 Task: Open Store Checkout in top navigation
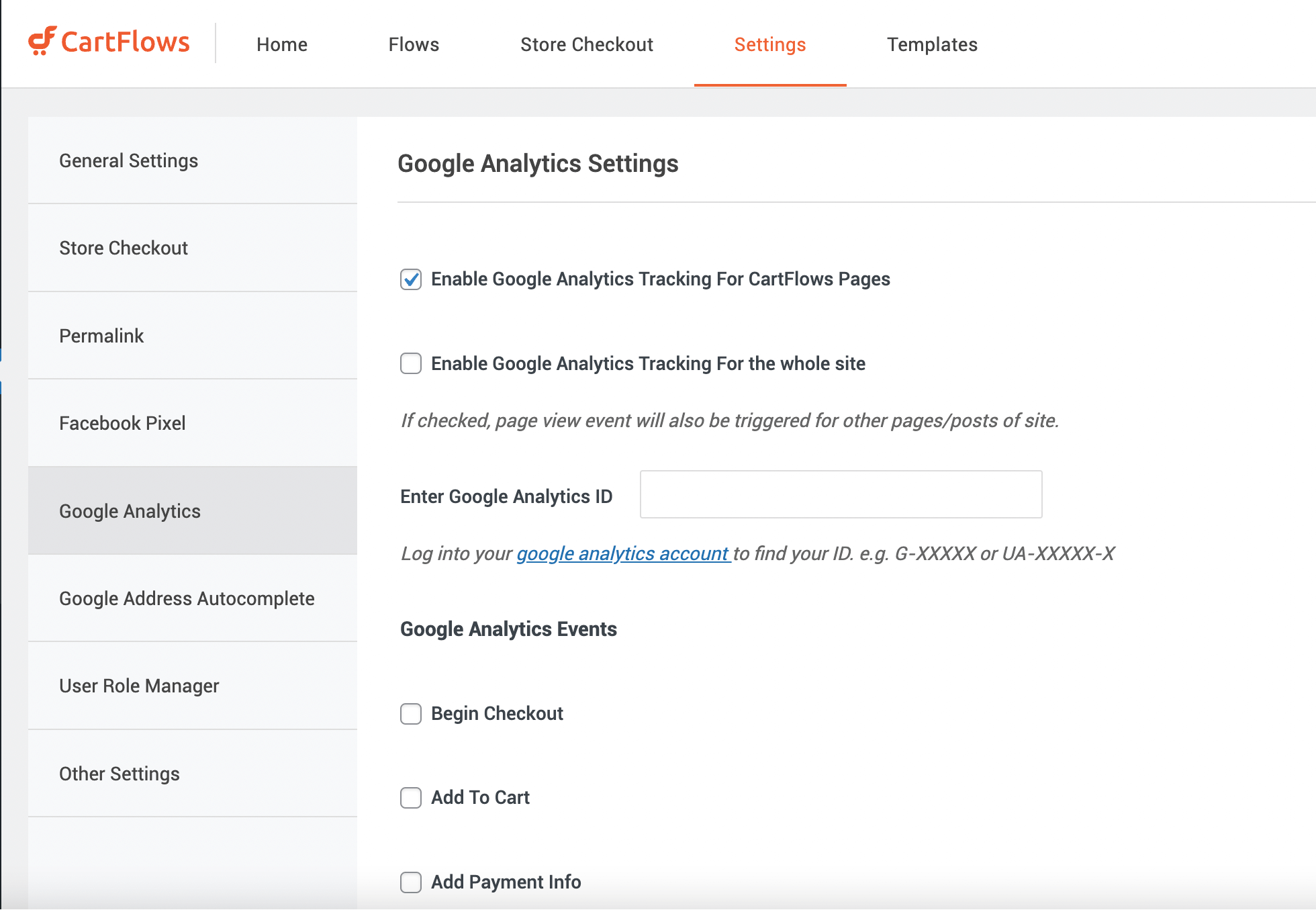[587, 44]
